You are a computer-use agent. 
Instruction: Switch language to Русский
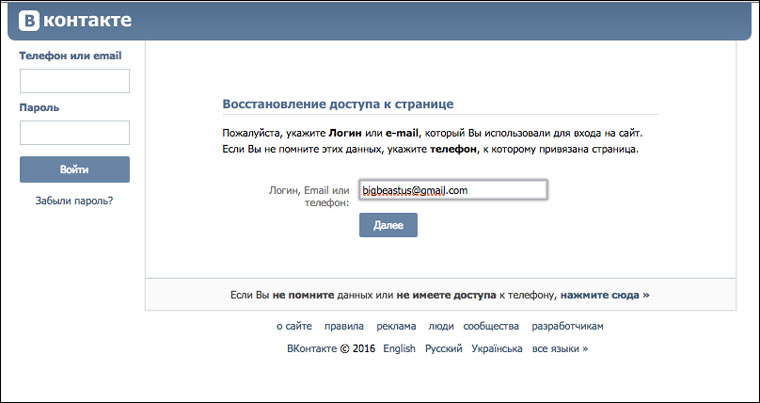point(443,349)
